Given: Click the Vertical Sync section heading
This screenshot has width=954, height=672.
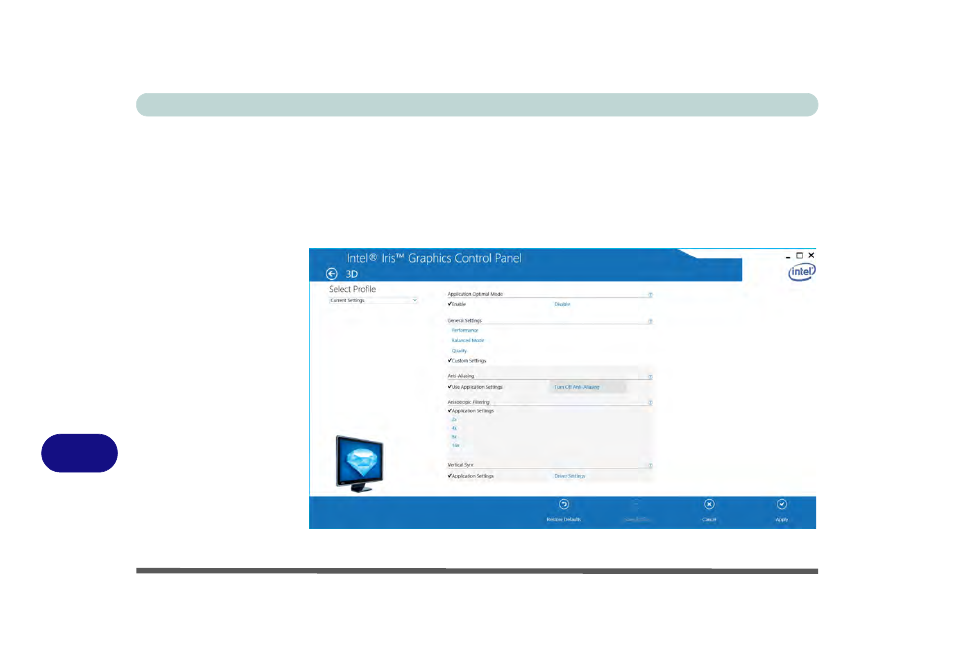Looking at the screenshot, I should (460, 465).
